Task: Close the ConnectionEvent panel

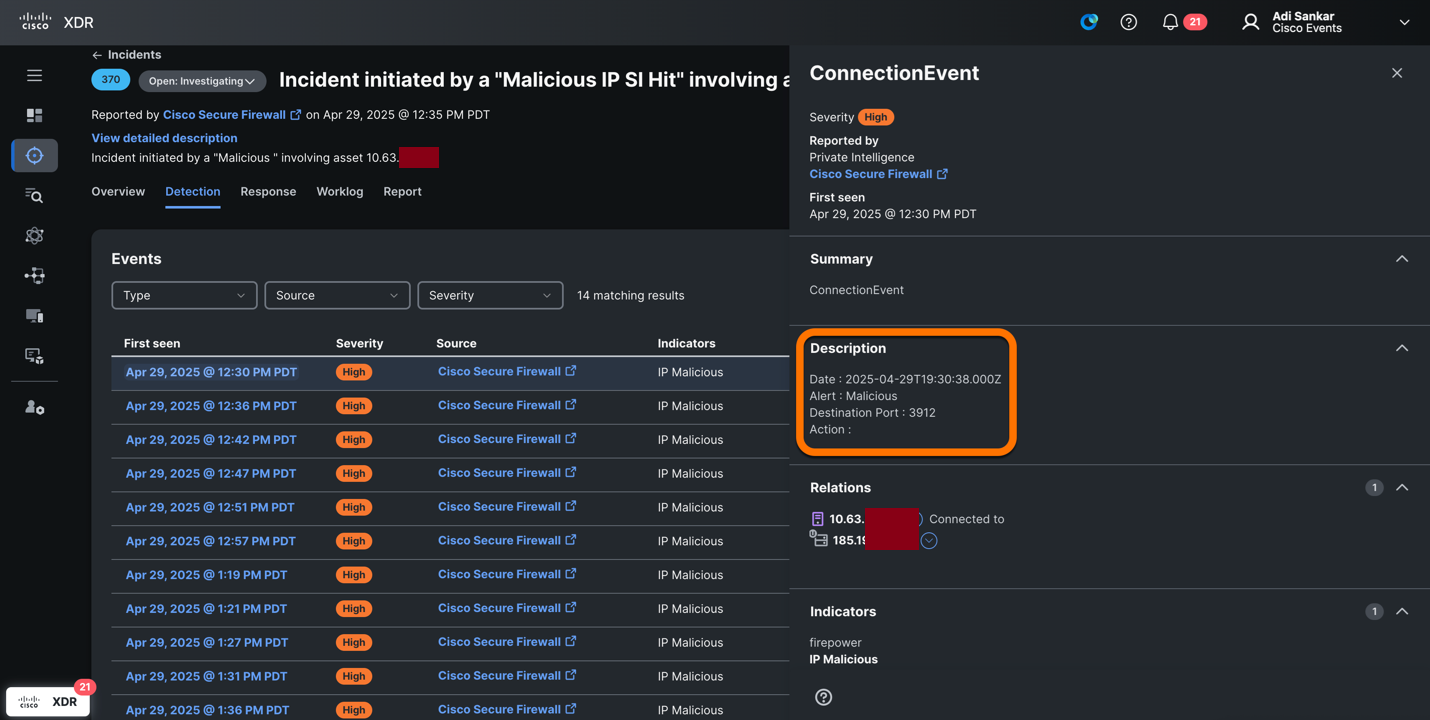Action: pyautogui.click(x=1397, y=73)
